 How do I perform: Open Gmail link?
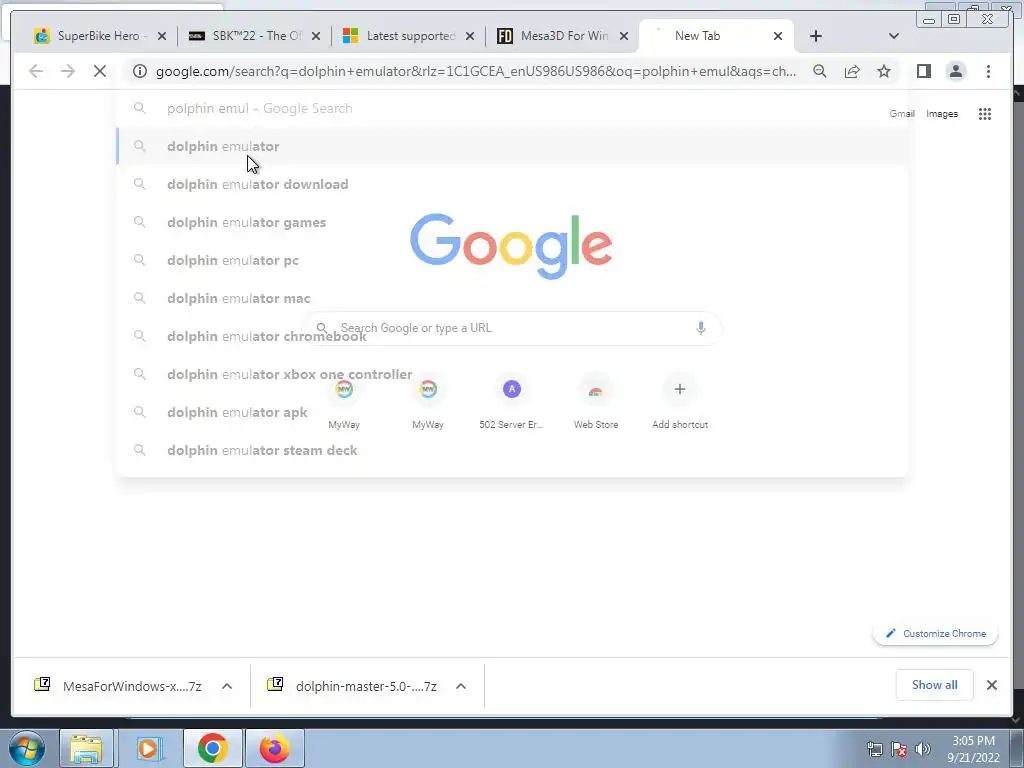pyautogui.click(x=902, y=114)
